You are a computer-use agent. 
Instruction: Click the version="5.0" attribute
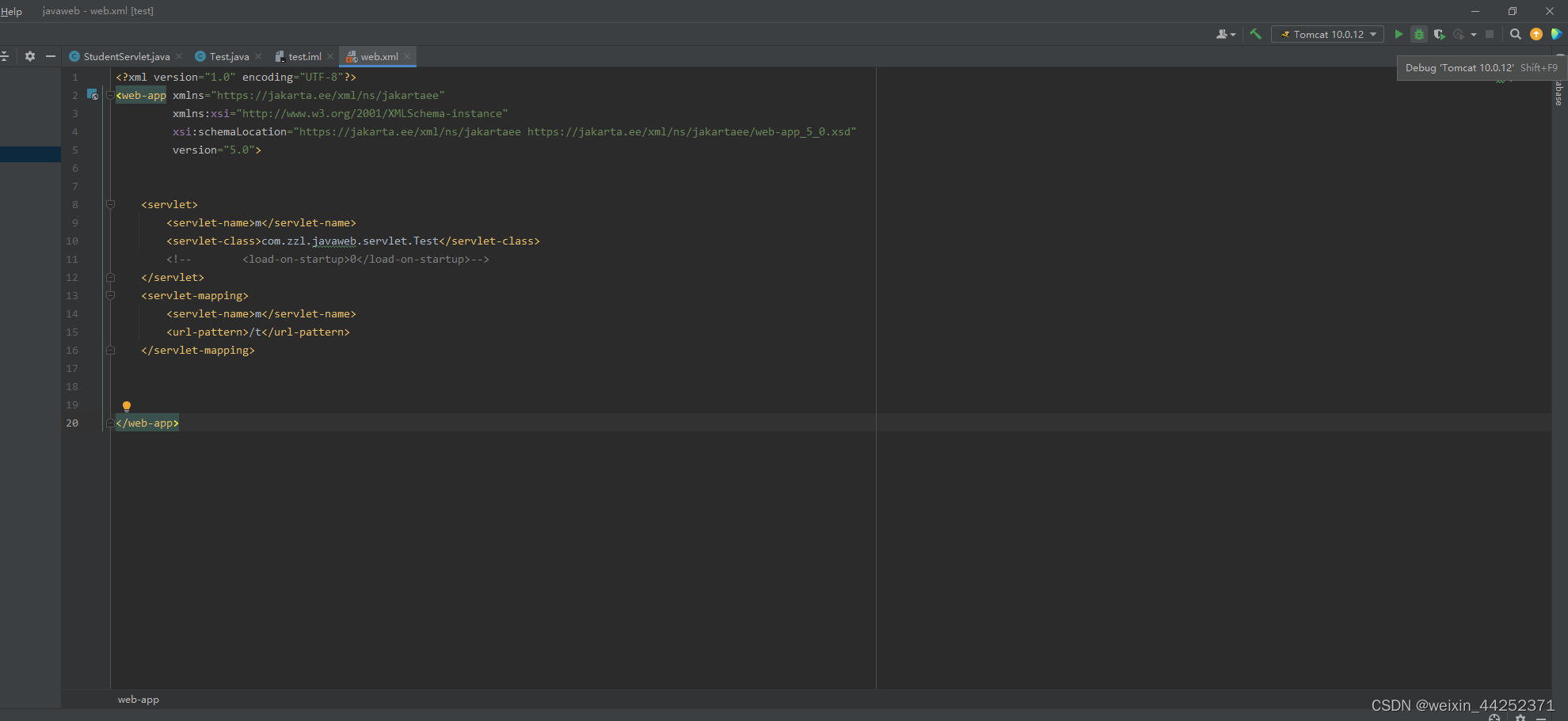[x=214, y=150]
